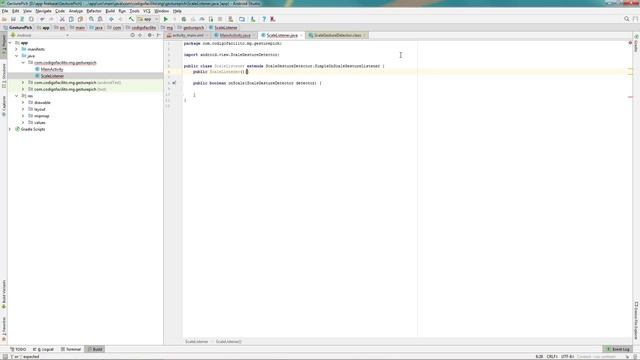
Task: Open the TODO tool window
Action: [x=18, y=349]
